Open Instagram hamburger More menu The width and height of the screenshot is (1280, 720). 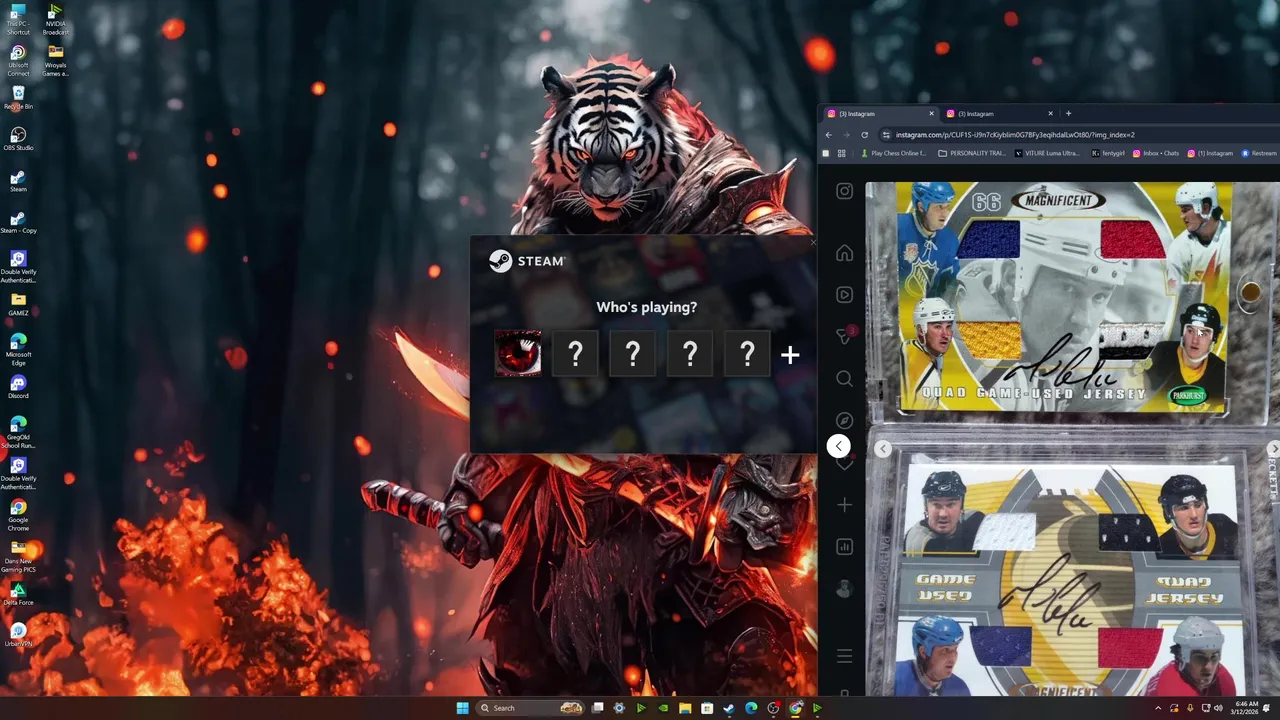844,656
